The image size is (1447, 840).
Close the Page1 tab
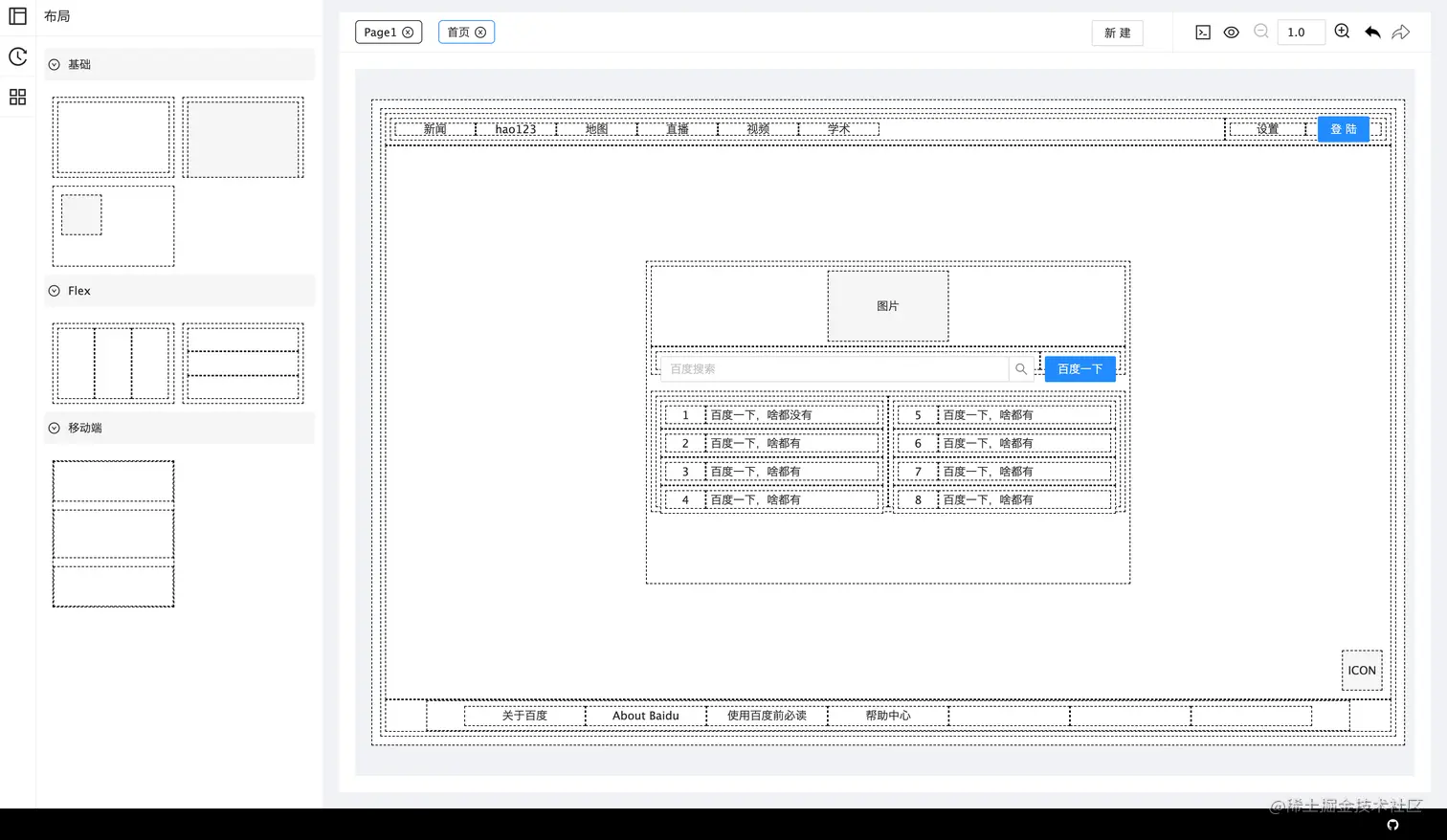[408, 33]
